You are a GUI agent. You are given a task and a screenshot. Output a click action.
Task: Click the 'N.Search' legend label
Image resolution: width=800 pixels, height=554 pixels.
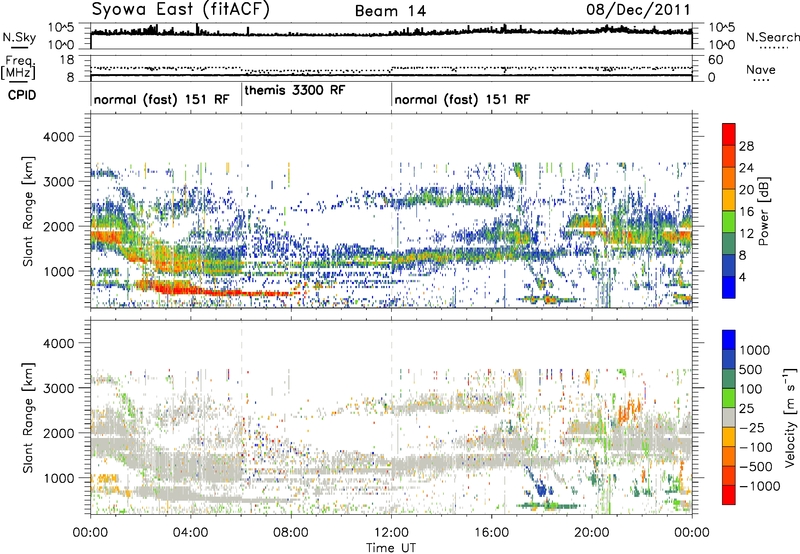coord(772,37)
